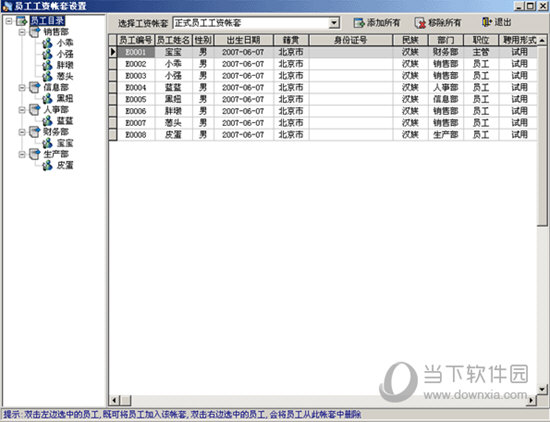550x422 pixels.
Task: Click the person icon beside 葱头 in tree
Action: click(x=47, y=76)
